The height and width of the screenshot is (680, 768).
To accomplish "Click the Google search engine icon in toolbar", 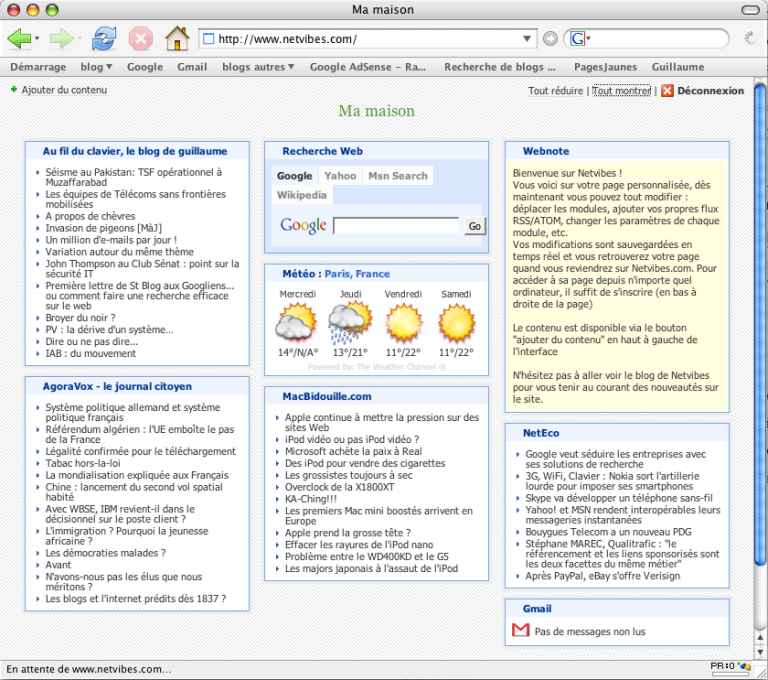I will (x=577, y=38).
